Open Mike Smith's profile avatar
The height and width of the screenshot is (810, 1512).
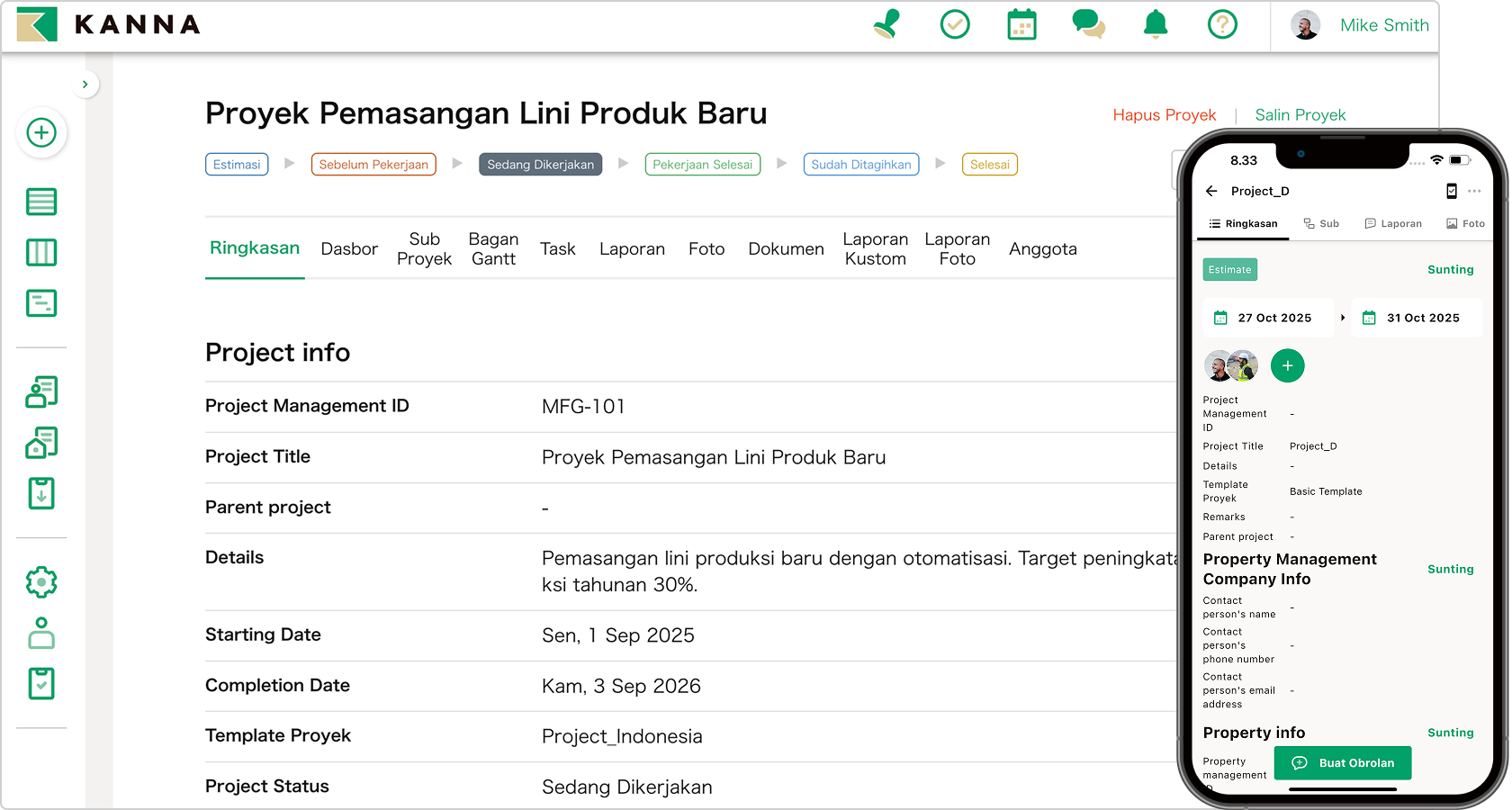pos(1306,25)
